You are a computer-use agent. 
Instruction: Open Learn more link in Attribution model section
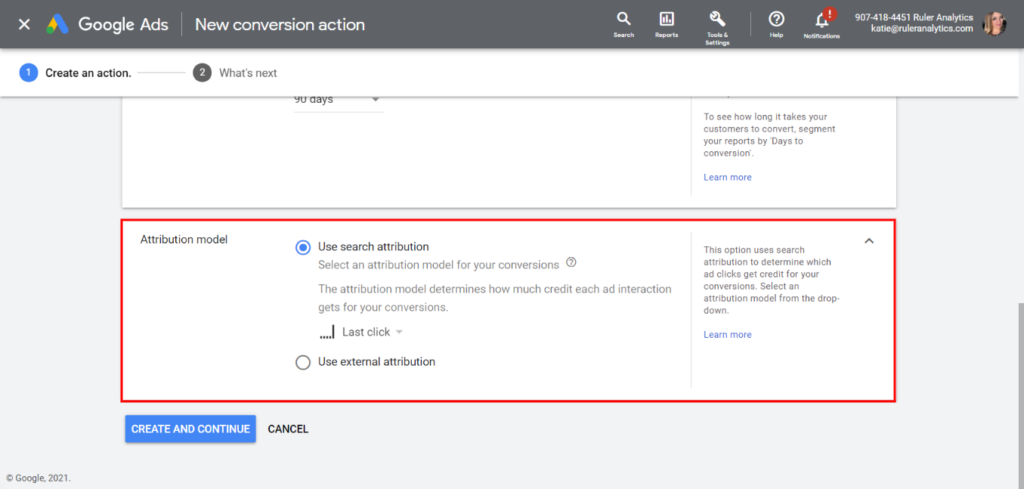click(x=727, y=335)
